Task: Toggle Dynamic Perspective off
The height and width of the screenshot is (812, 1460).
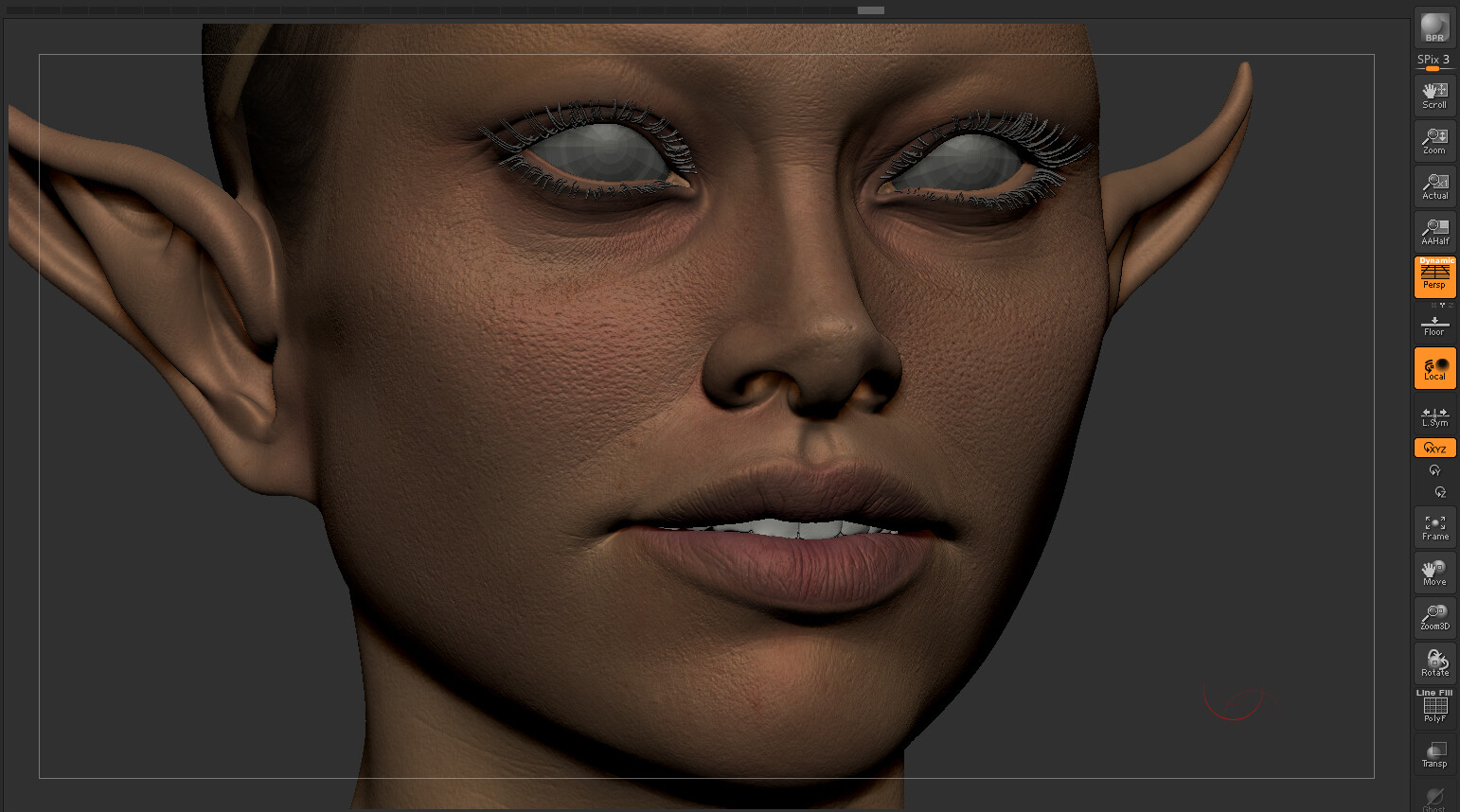Action: (x=1434, y=276)
